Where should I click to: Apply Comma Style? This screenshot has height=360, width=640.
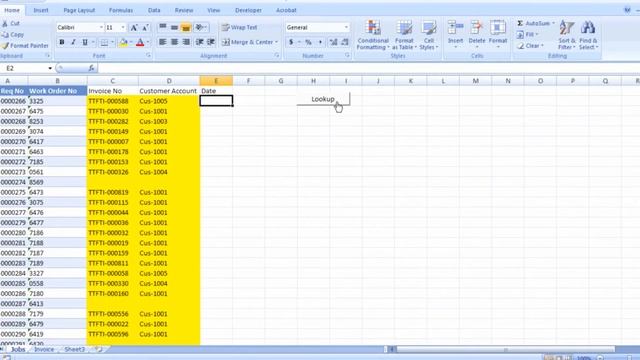320,42
